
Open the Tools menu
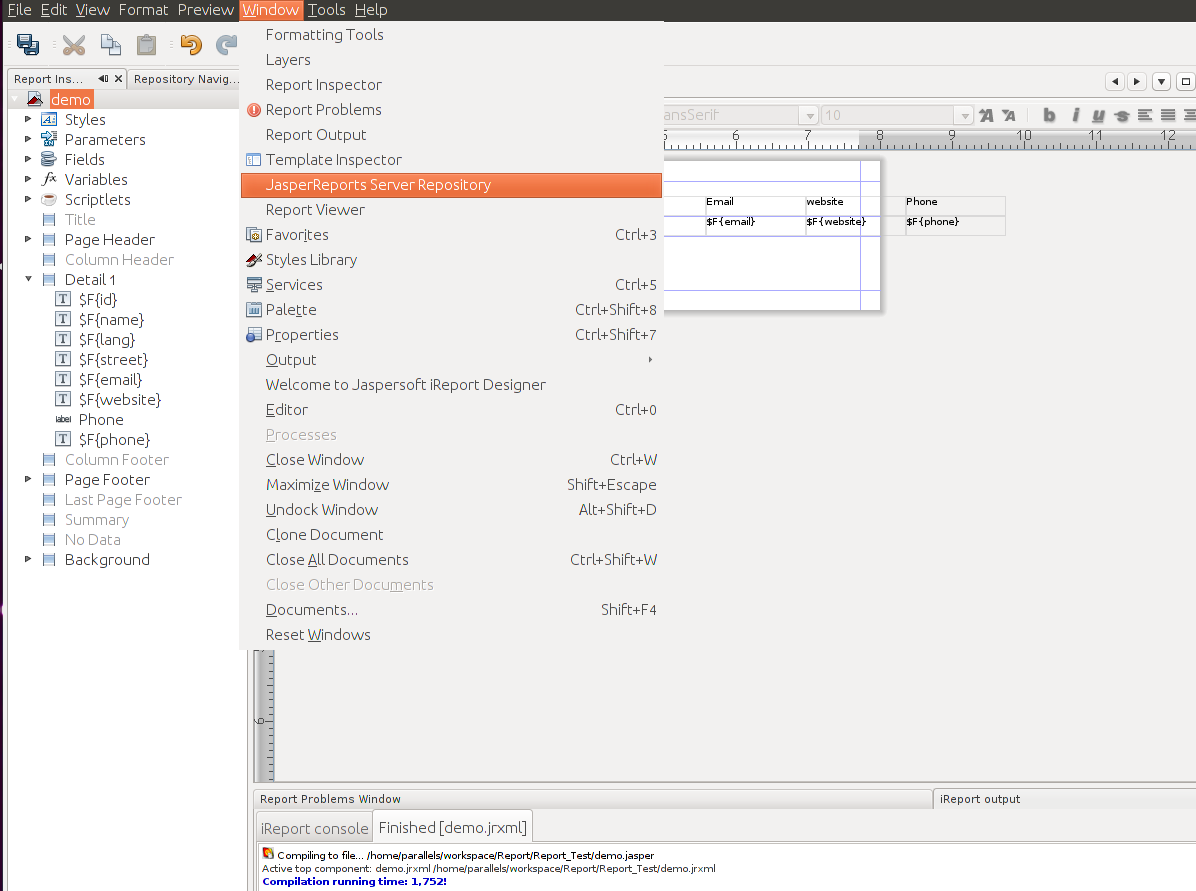[326, 10]
